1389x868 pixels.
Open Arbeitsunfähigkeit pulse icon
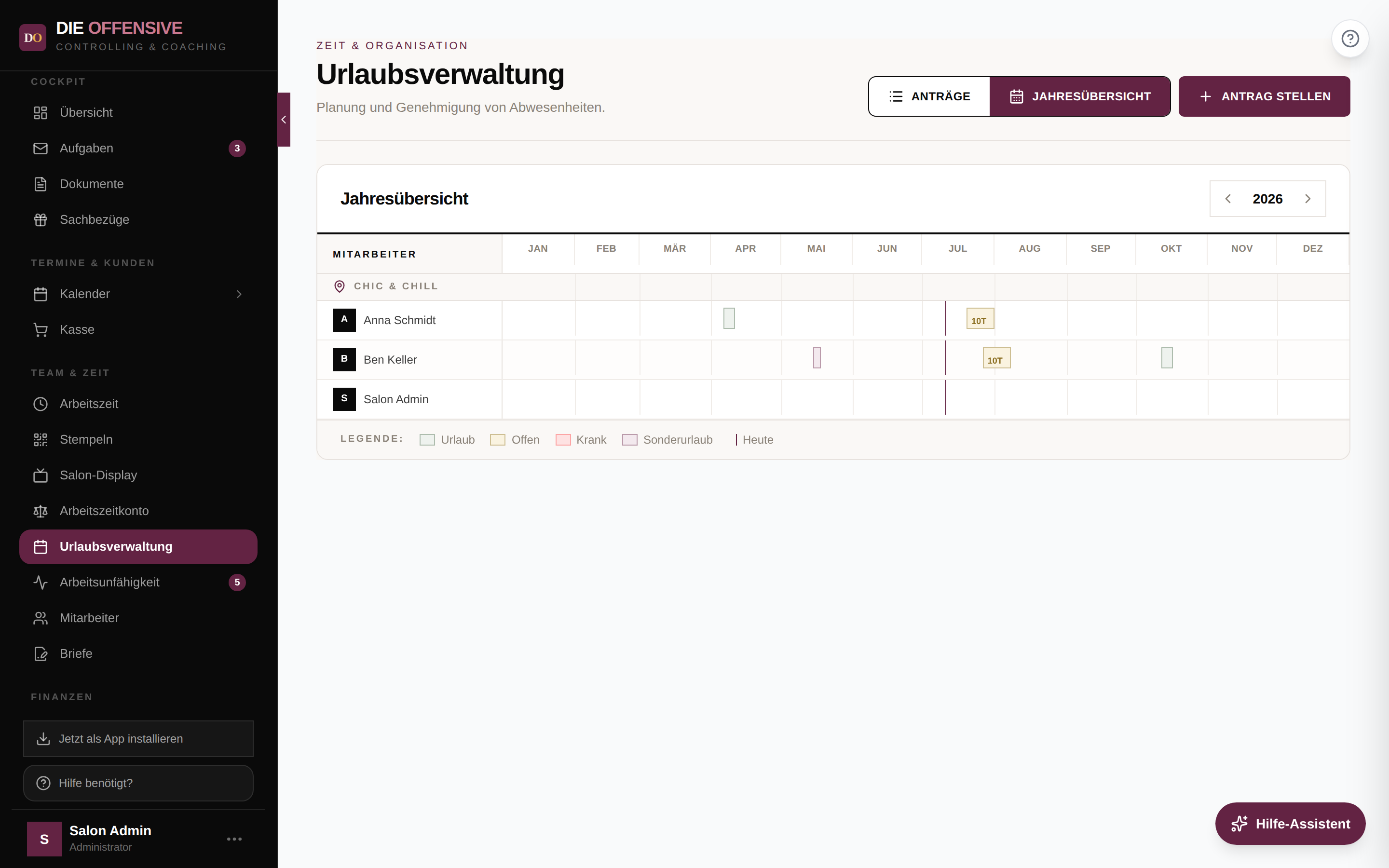click(40, 582)
